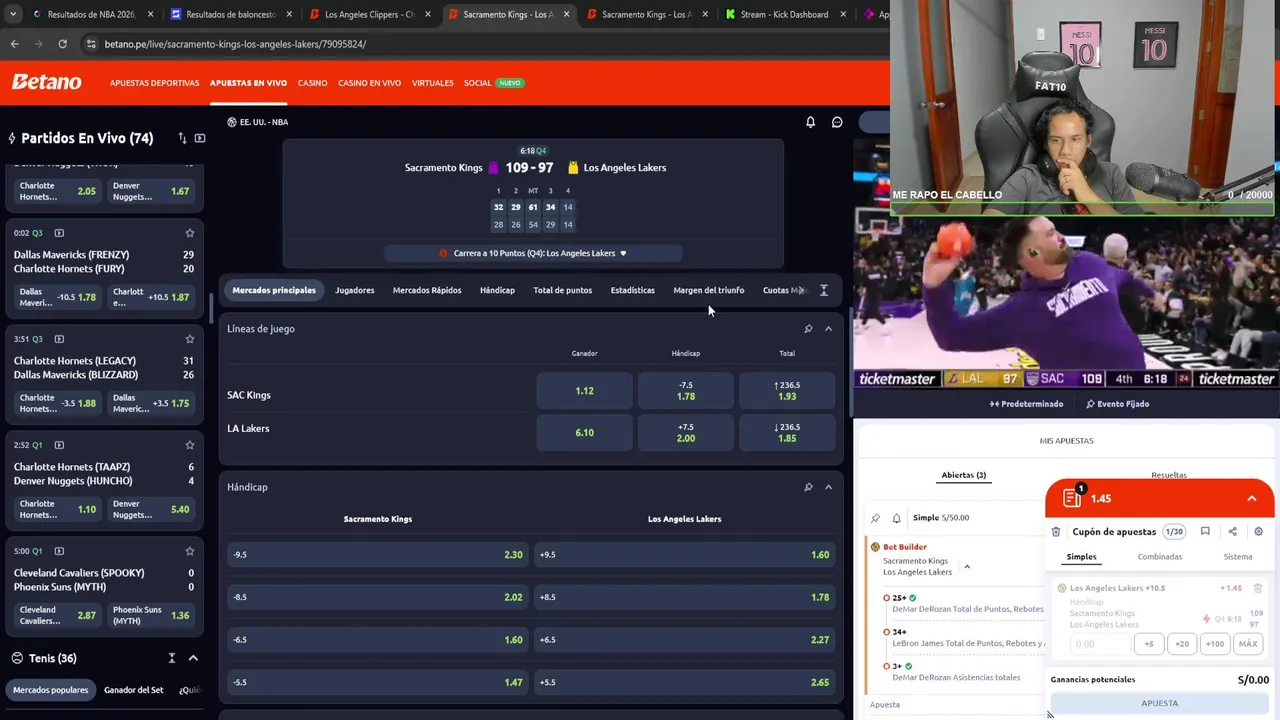Open bet slip settings gear
Viewport: 1280px width, 720px height.
tap(1258, 532)
